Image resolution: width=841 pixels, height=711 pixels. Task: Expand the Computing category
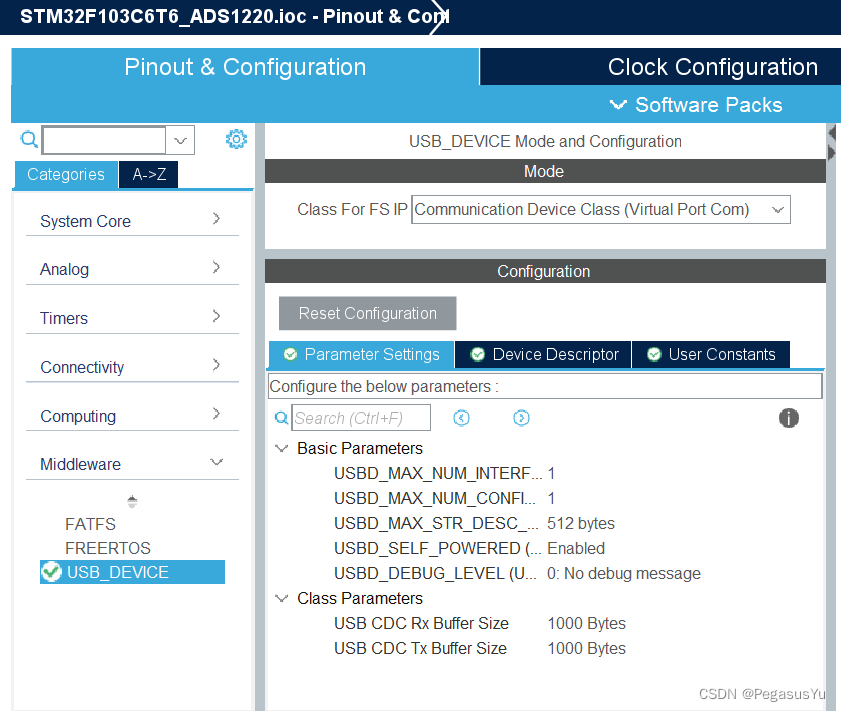tap(132, 415)
